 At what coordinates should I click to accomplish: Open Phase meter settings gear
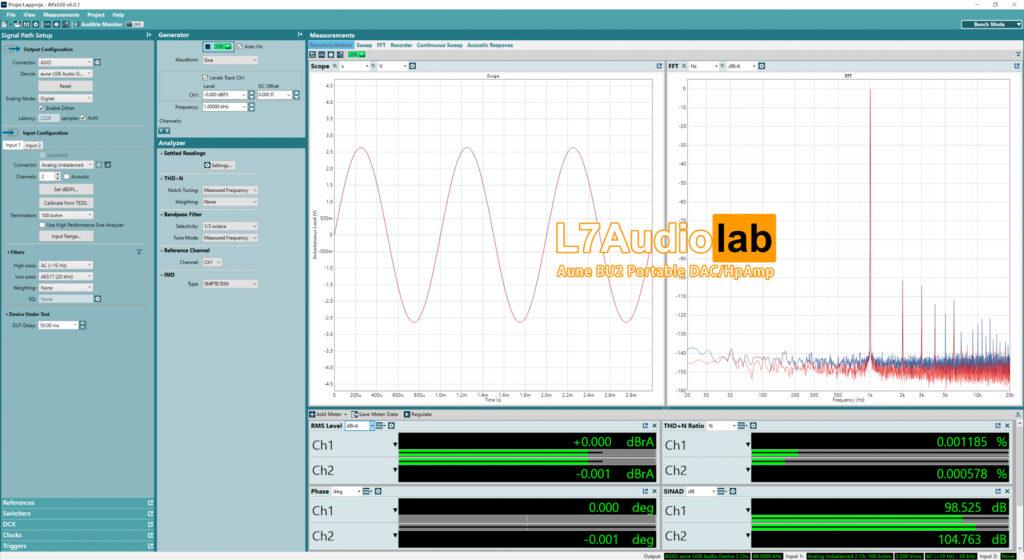coord(377,491)
